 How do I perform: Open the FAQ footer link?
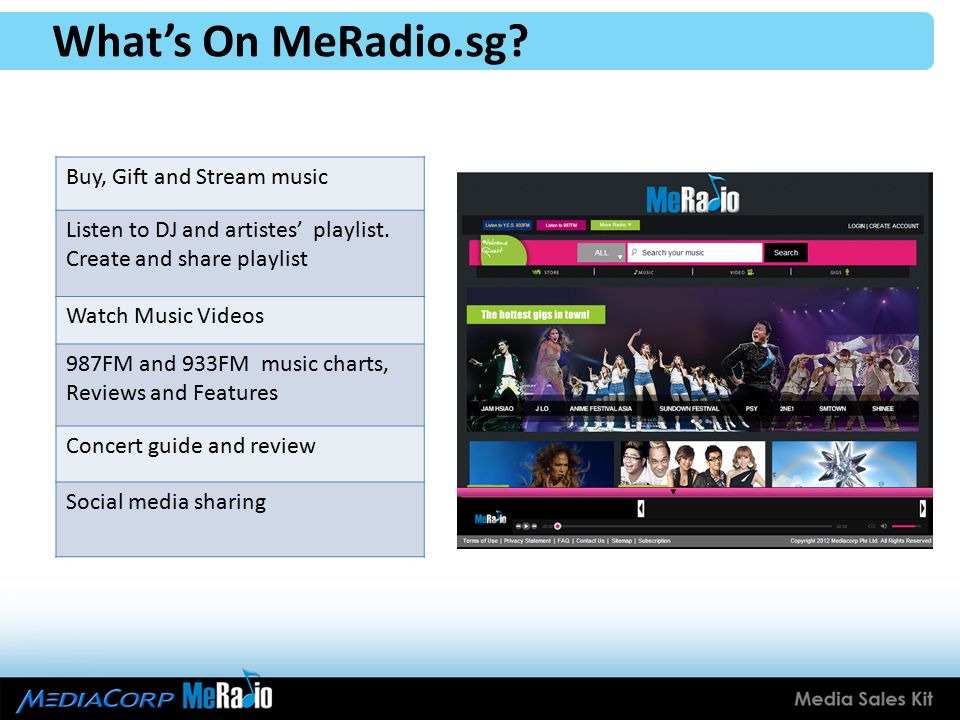pyautogui.click(x=563, y=541)
